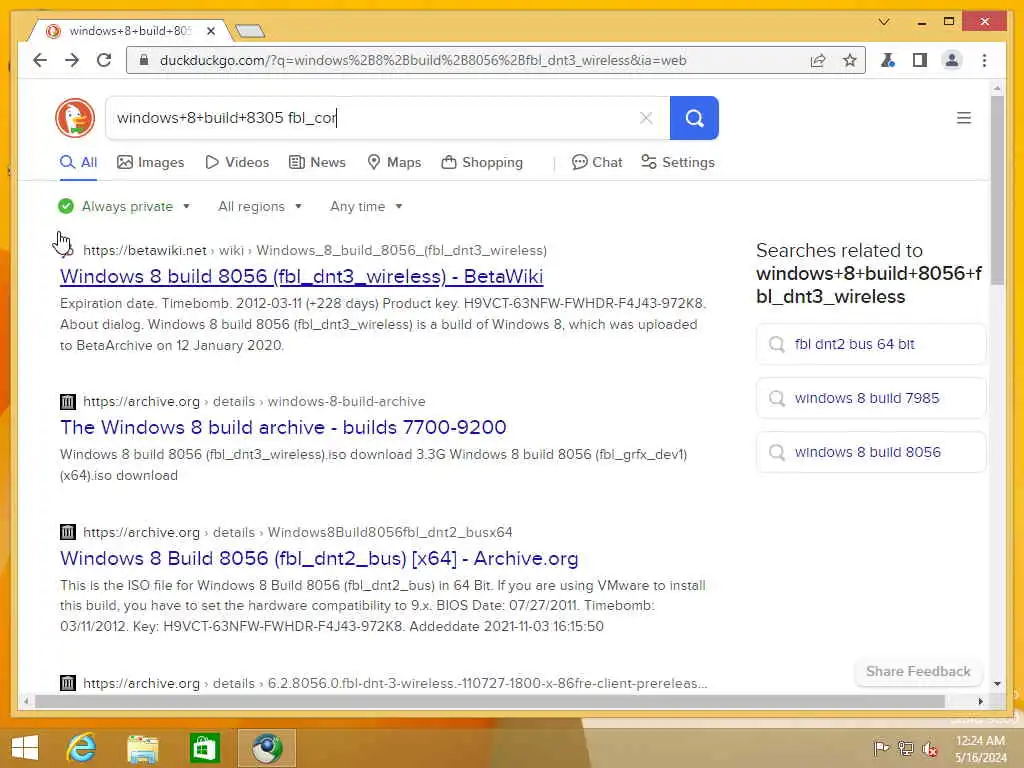Clear the search box with the X
Viewport: 1024px width, 768px height.
(646, 118)
